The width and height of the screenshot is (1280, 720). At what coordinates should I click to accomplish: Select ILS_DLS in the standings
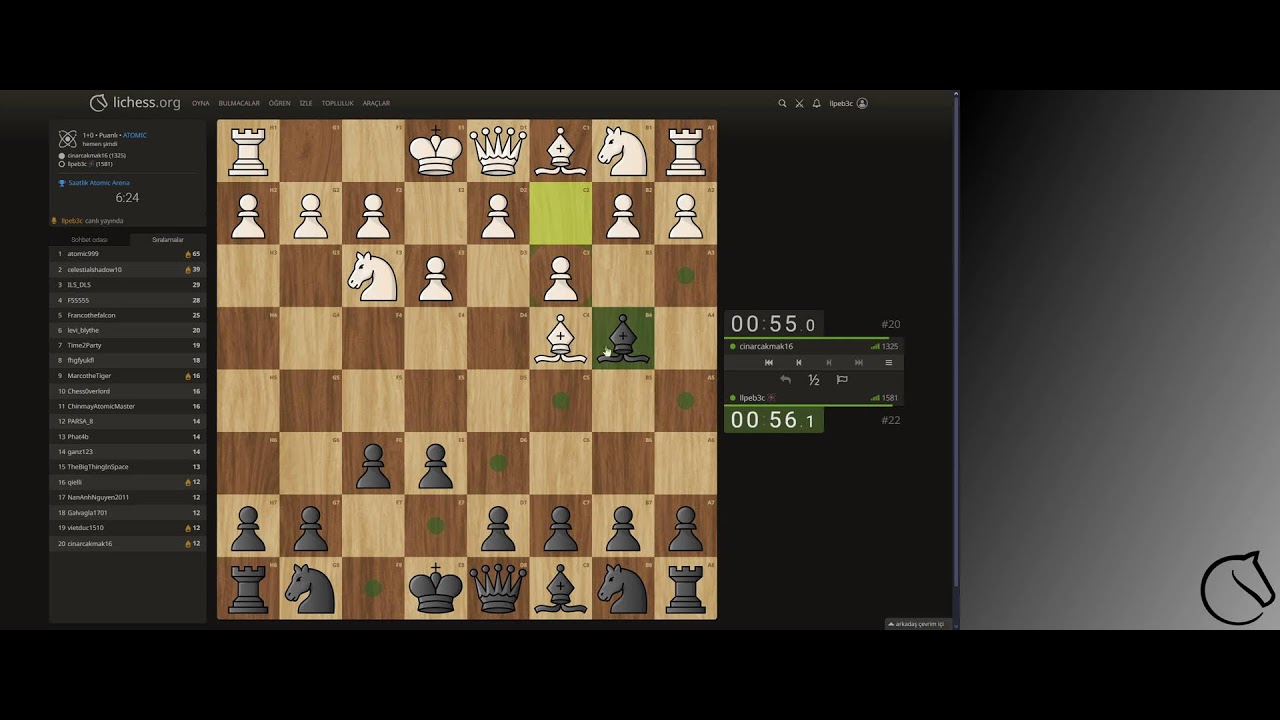click(127, 285)
